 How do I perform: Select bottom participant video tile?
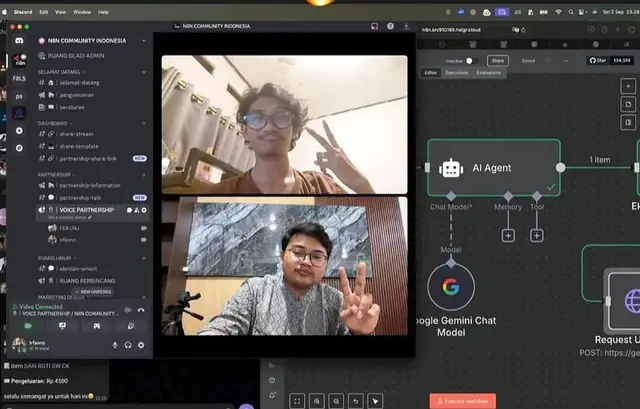pos(284,266)
